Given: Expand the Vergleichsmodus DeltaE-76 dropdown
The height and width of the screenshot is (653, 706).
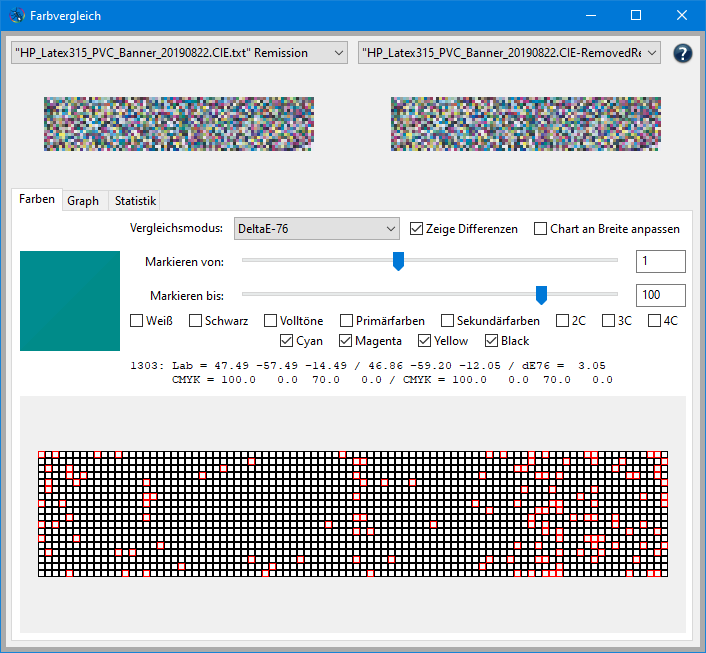Looking at the screenshot, I should pos(316,229).
